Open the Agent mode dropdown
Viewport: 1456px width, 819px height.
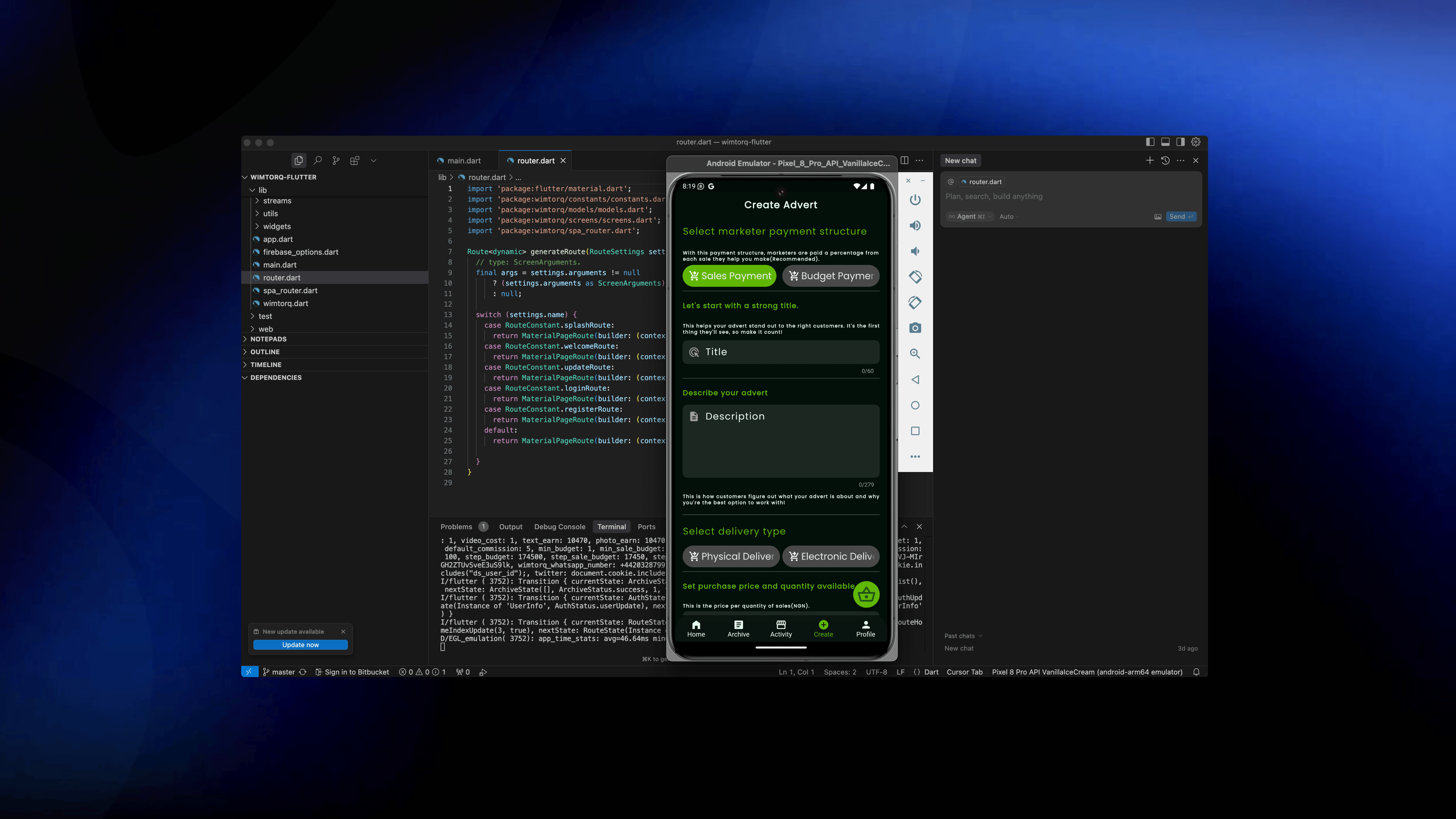coord(970,217)
